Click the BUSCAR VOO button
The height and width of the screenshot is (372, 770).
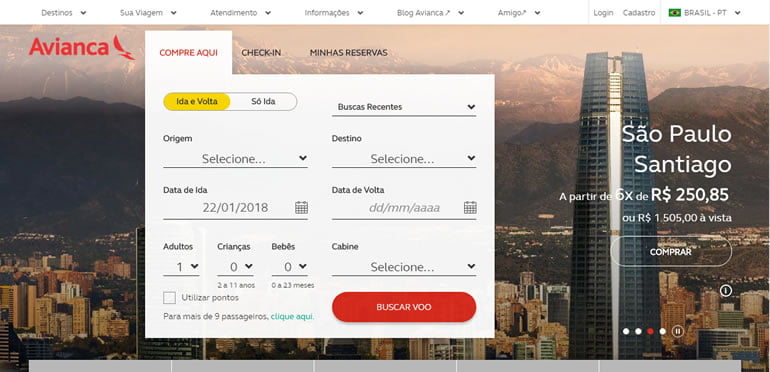pos(404,307)
